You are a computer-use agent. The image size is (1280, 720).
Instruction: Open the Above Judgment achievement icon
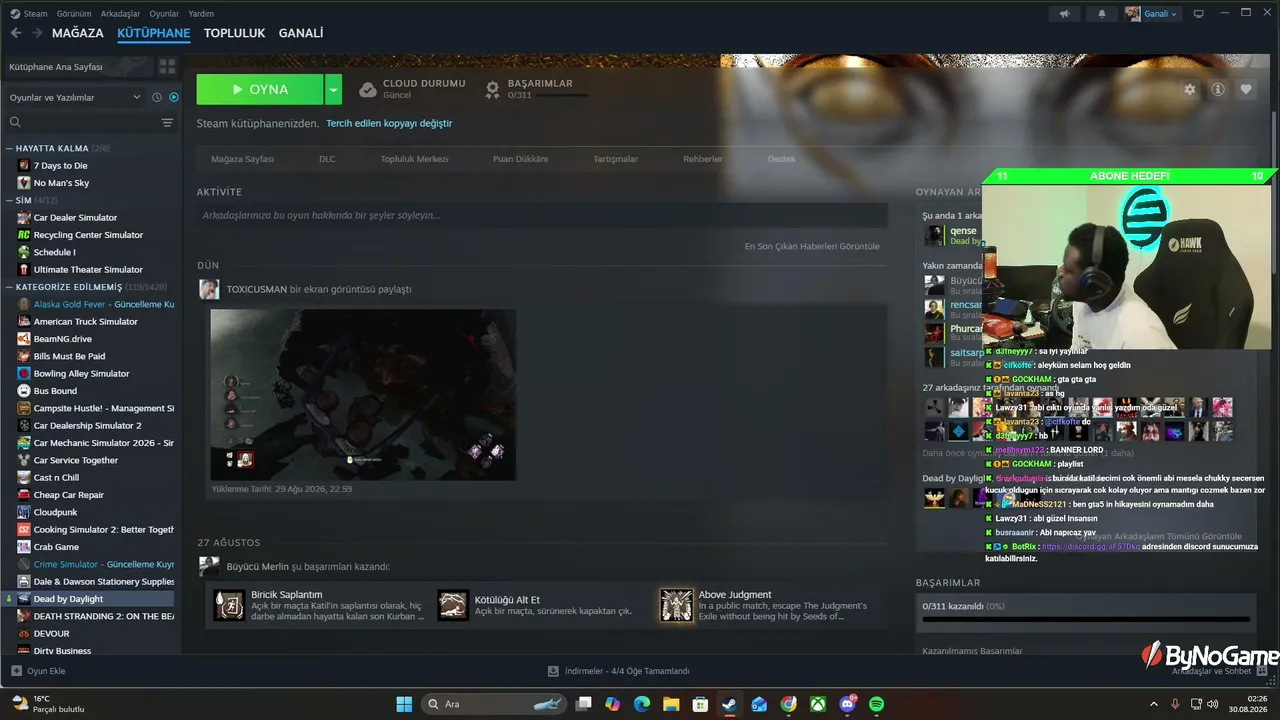[x=677, y=605]
